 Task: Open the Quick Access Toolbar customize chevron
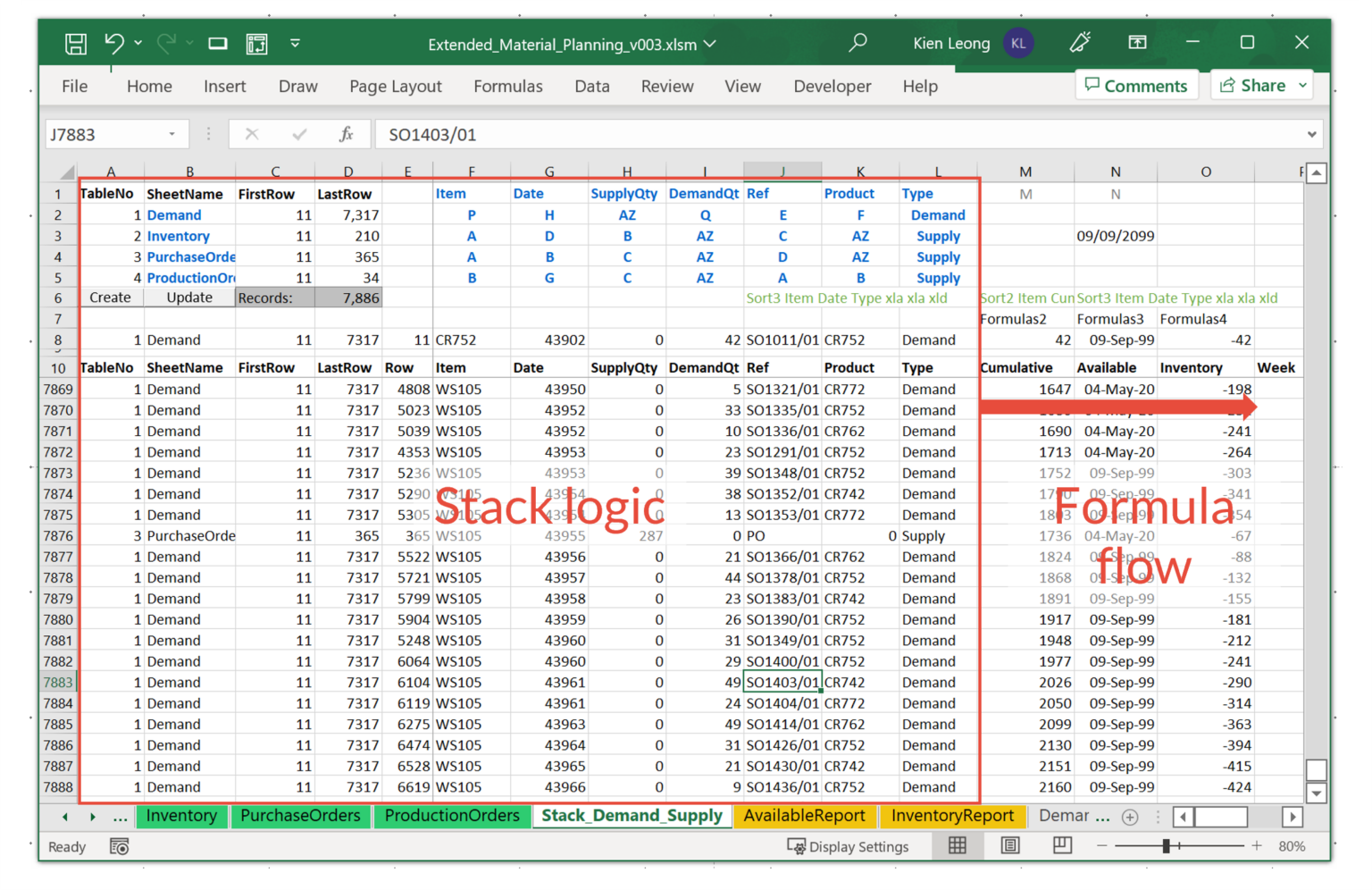coord(295,43)
